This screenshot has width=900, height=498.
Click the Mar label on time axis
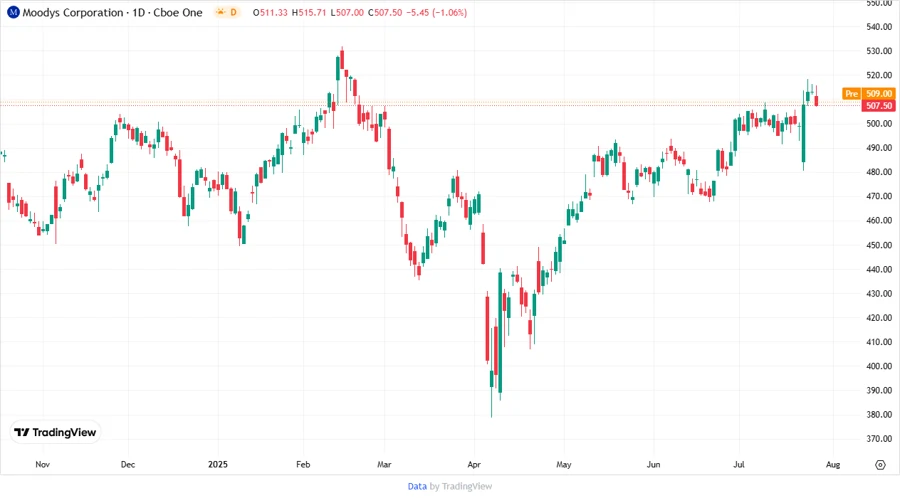click(384, 464)
